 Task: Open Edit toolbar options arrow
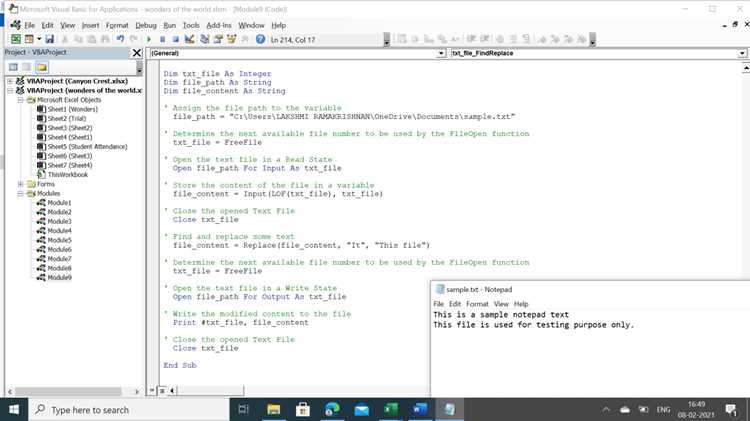pos(592,40)
